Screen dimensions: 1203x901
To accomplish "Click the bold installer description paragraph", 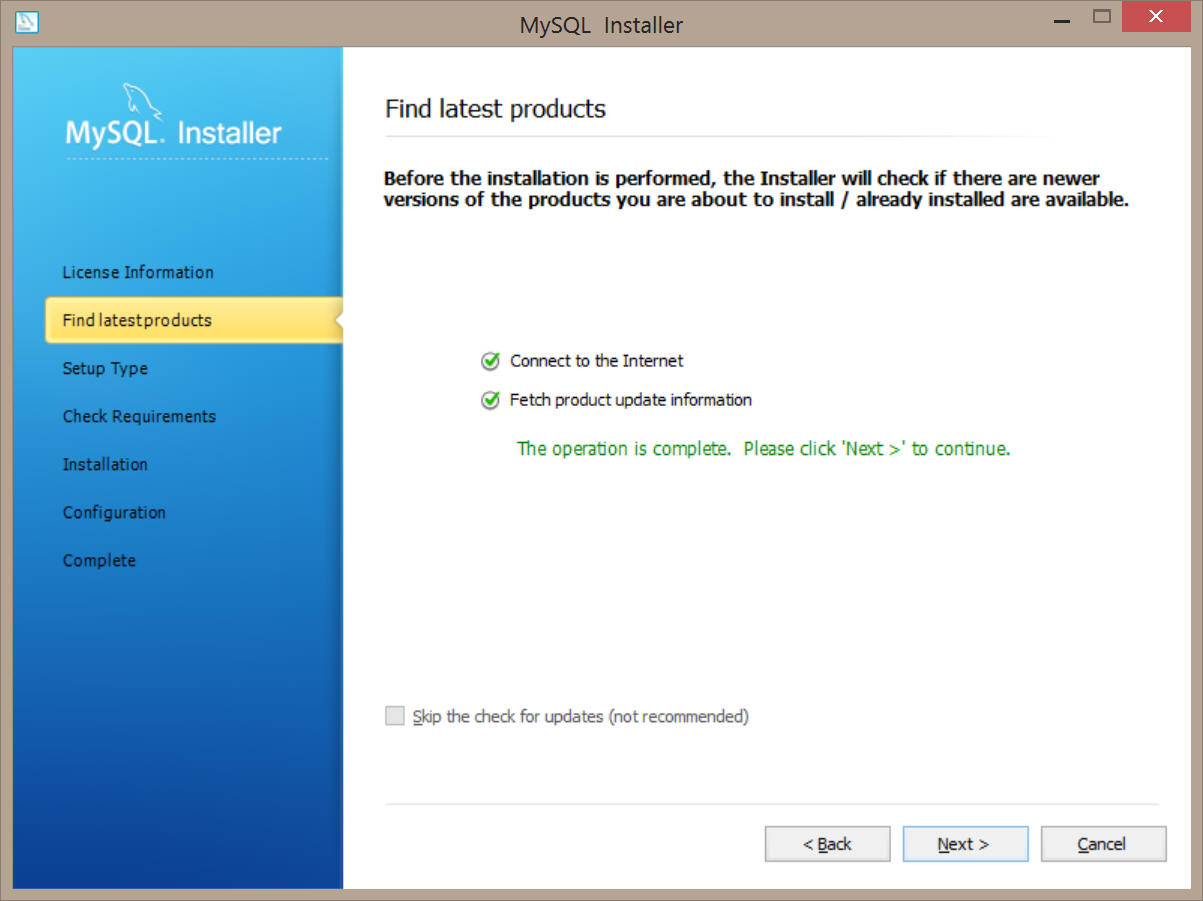I will click(x=756, y=189).
